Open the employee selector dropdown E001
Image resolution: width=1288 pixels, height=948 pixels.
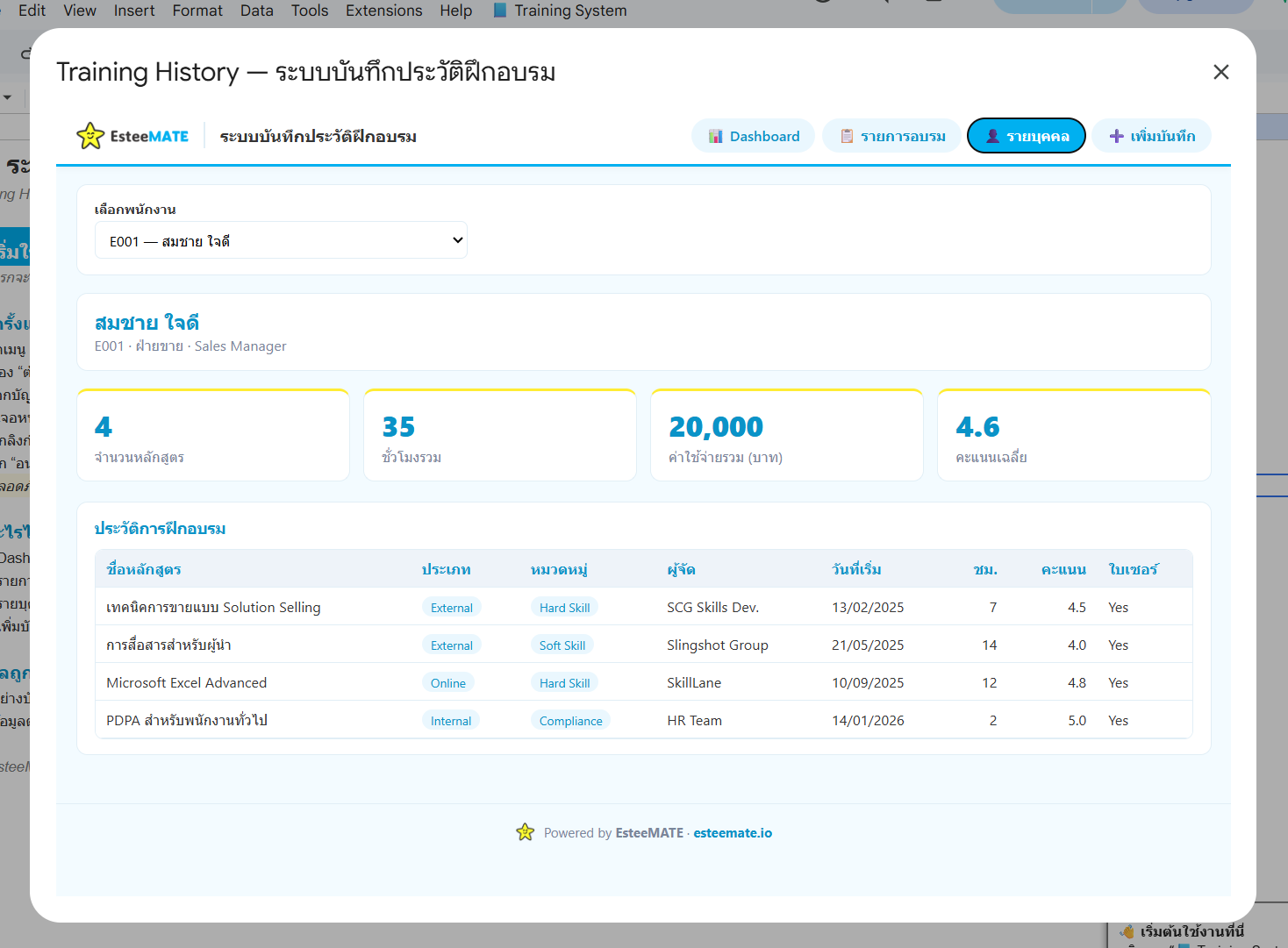click(281, 240)
